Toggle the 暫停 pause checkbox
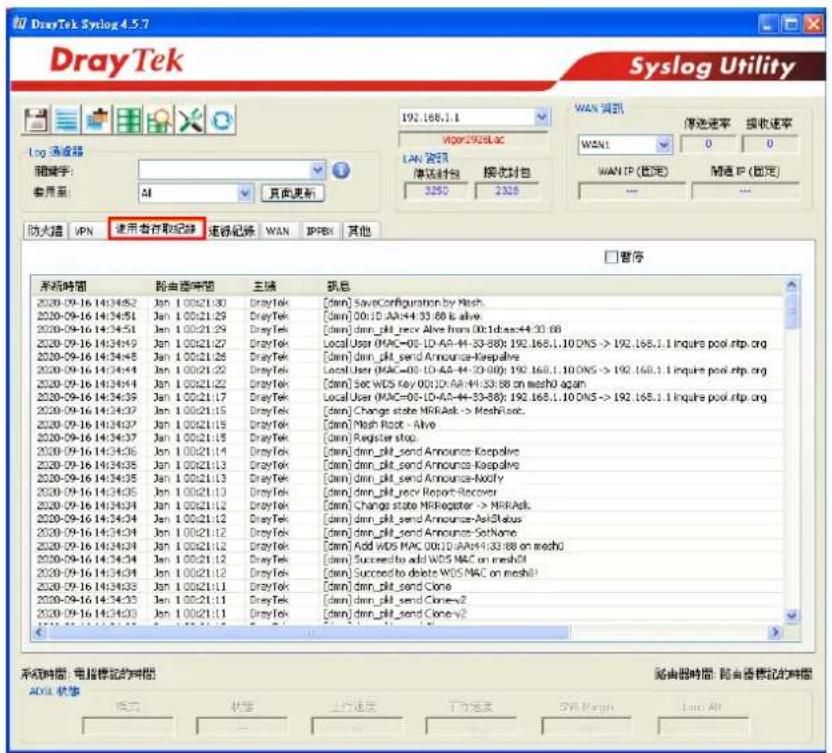Screen dimensions: 832x753 (x=611, y=257)
